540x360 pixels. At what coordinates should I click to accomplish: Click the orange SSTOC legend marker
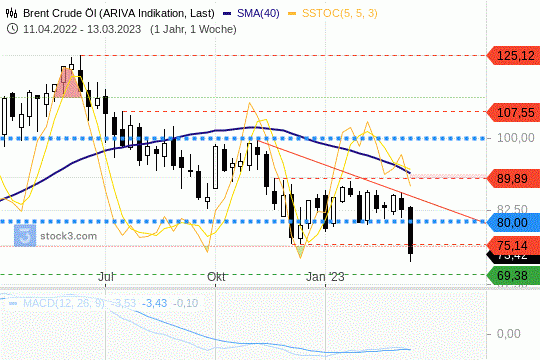292,14
